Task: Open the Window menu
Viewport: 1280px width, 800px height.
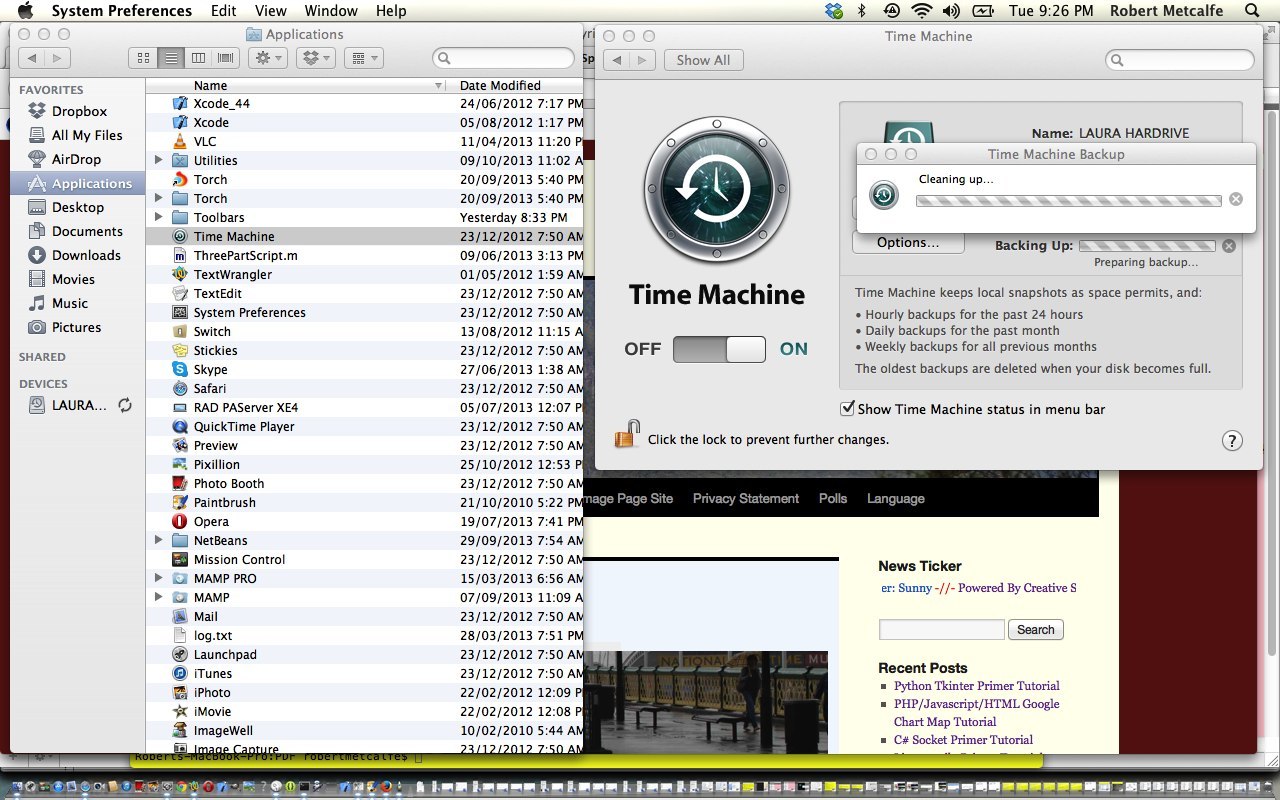Action: (331, 11)
